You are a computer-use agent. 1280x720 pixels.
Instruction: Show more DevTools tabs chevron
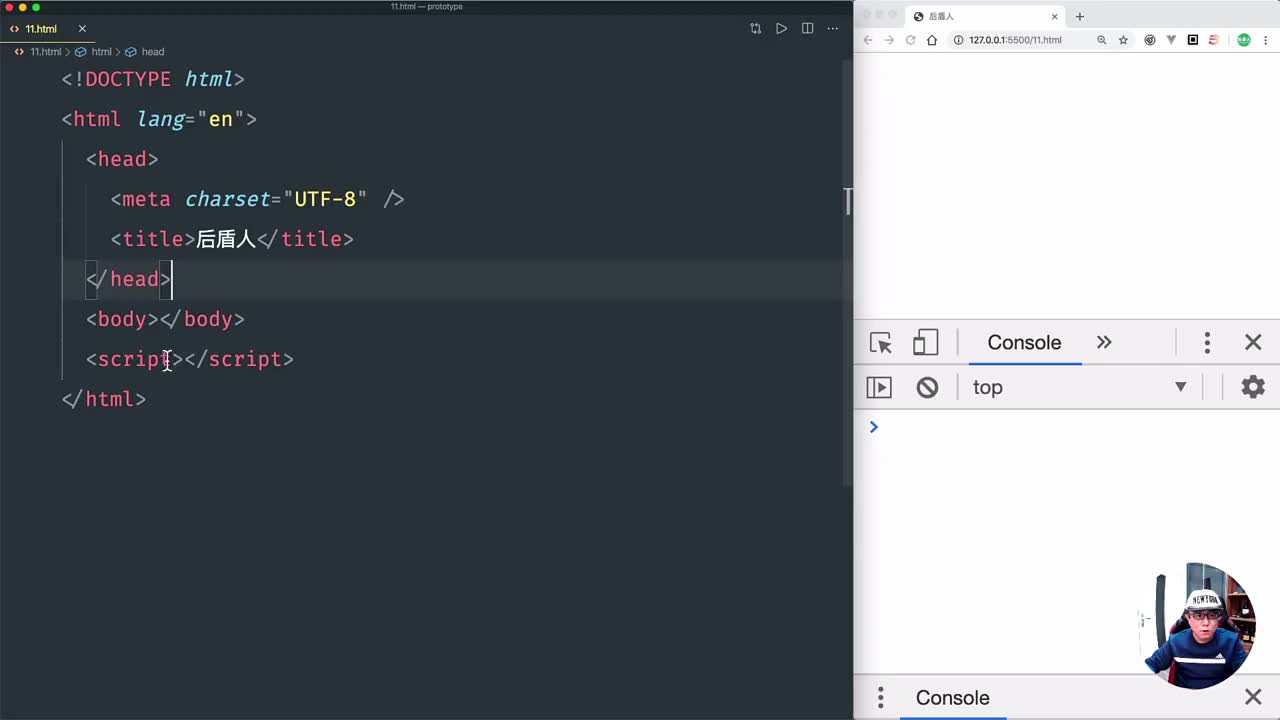pyautogui.click(x=1104, y=342)
